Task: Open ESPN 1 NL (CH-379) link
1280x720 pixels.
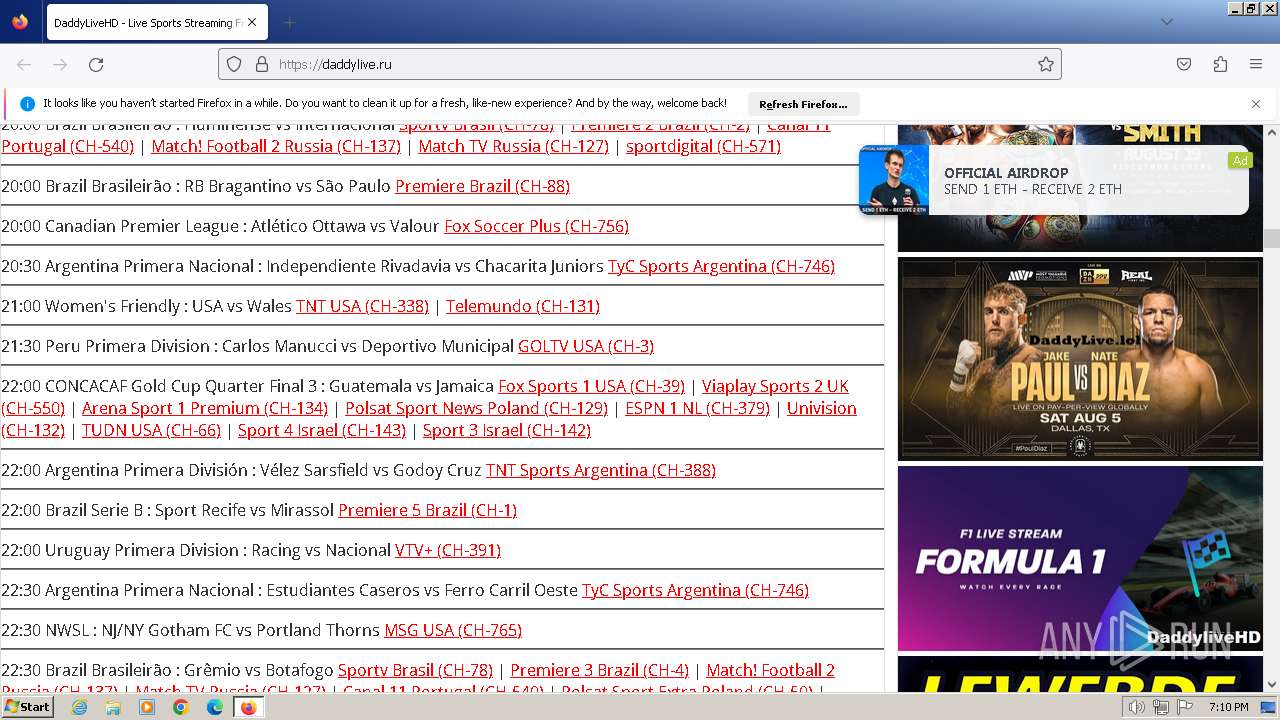Action: [x=698, y=408]
